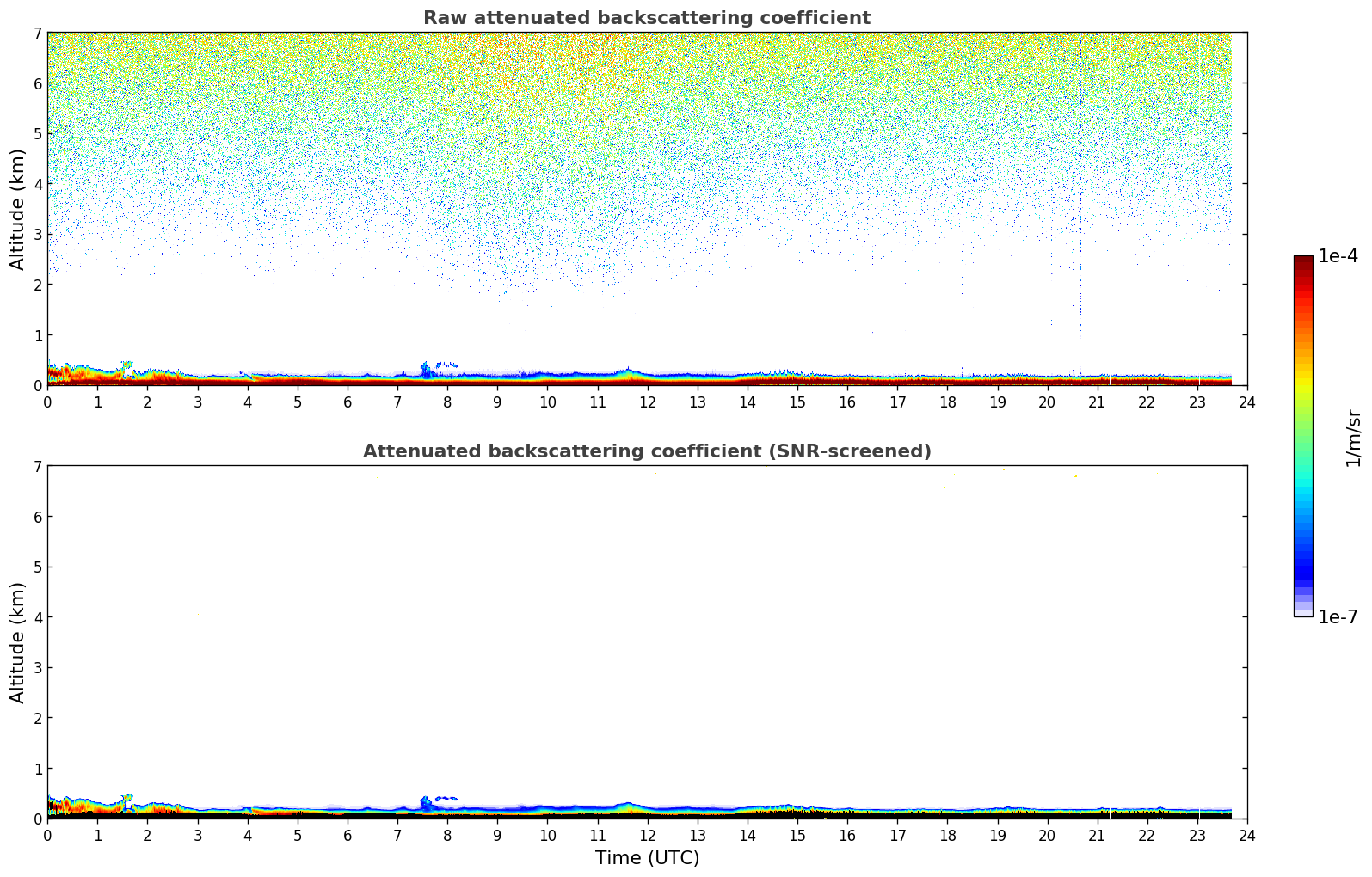Click the 1 km tick label on the top plot

click(37, 335)
